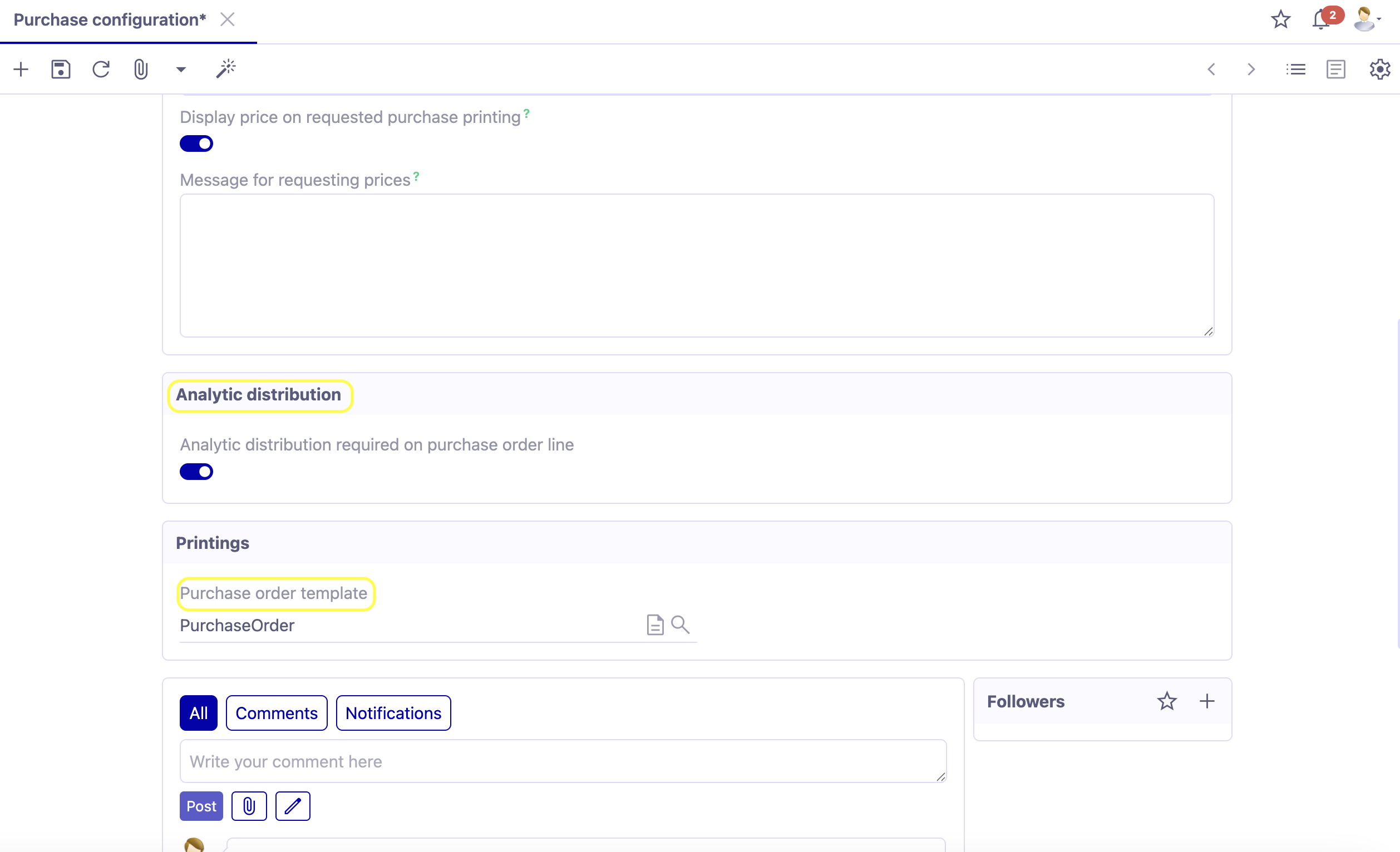Viewport: 1400px width, 852px height.
Task: Refresh the form with the reload icon
Action: coord(101,69)
